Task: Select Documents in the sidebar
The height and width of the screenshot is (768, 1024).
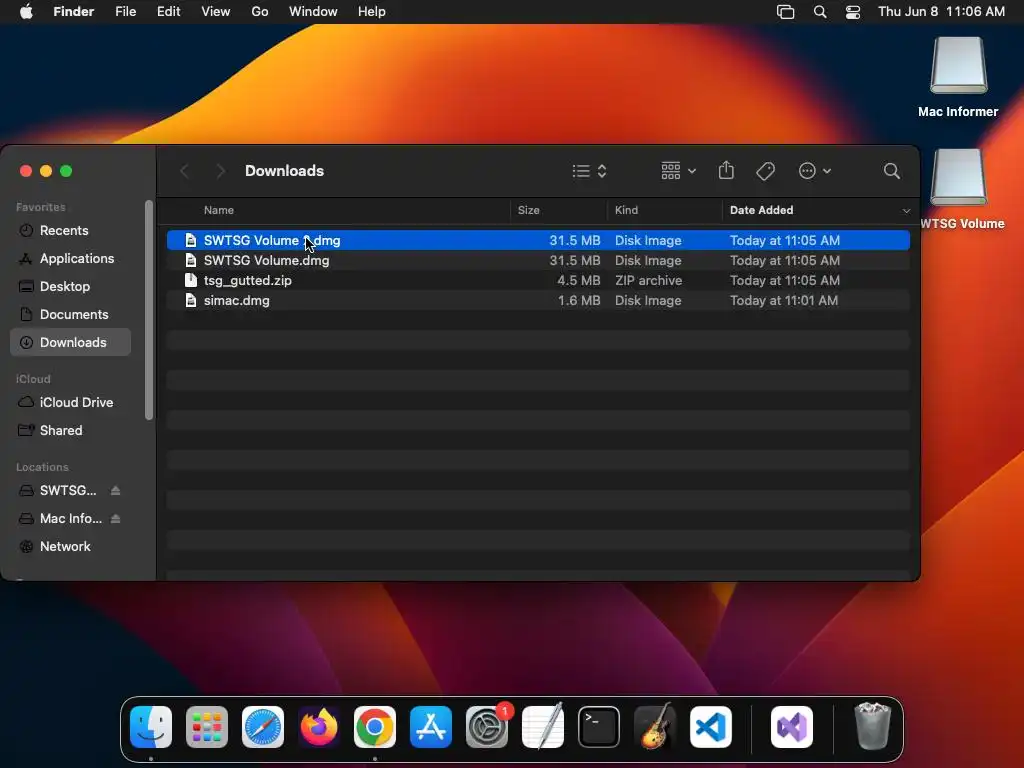Action: tap(71, 315)
